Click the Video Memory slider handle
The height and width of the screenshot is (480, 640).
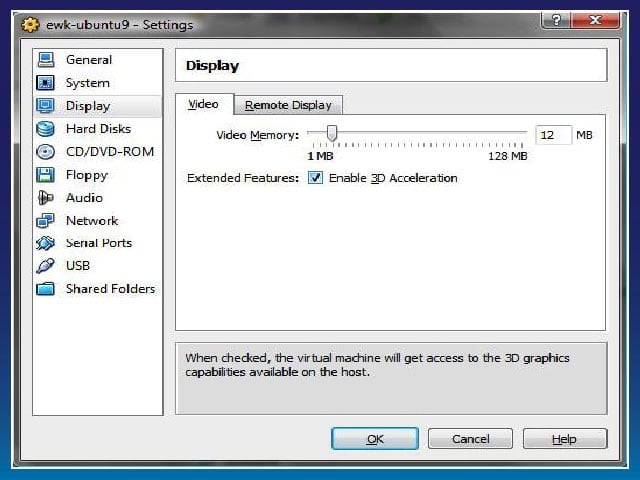(332, 133)
